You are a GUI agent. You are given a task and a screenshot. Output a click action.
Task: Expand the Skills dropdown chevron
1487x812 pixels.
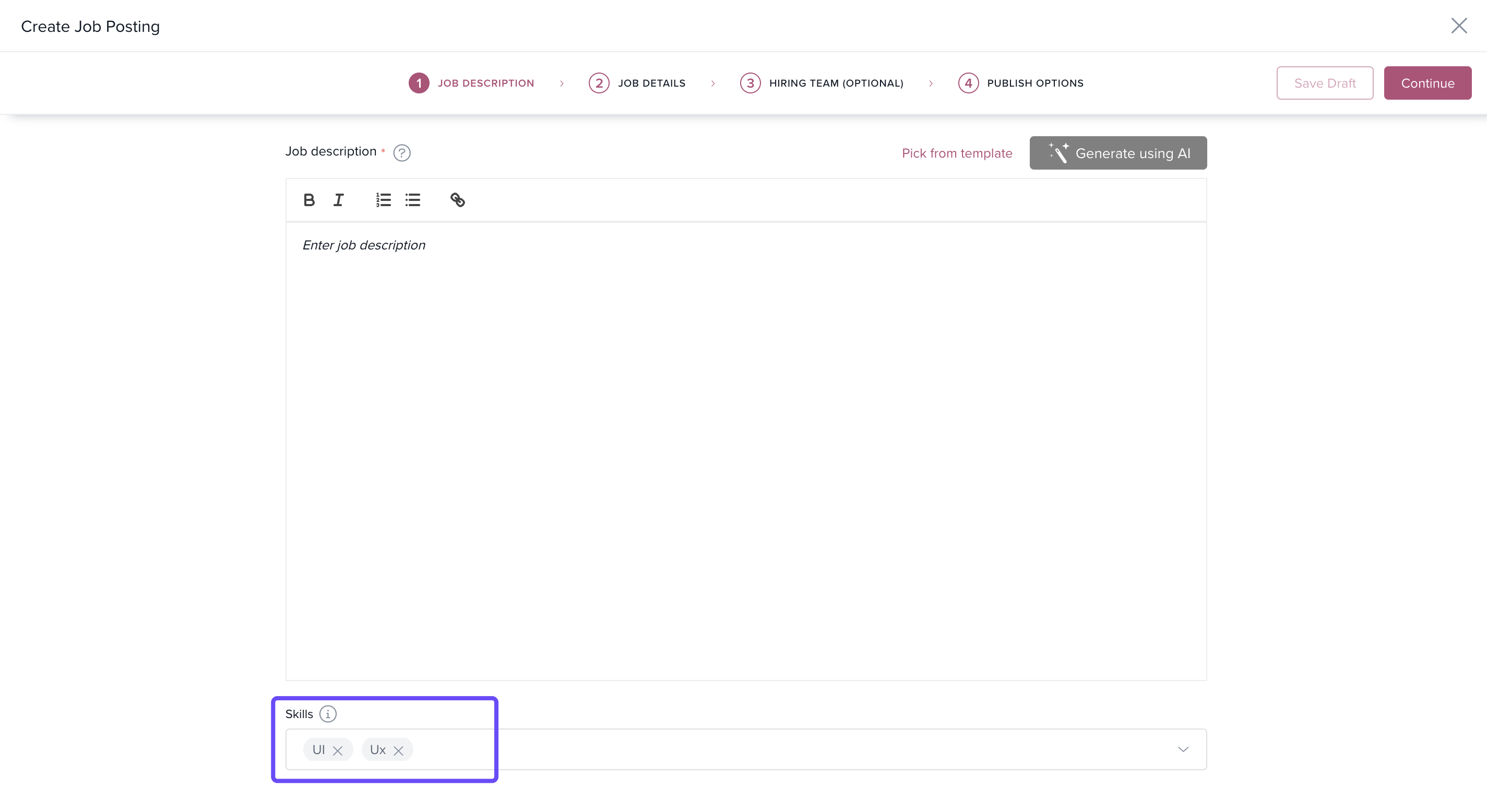1183,749
